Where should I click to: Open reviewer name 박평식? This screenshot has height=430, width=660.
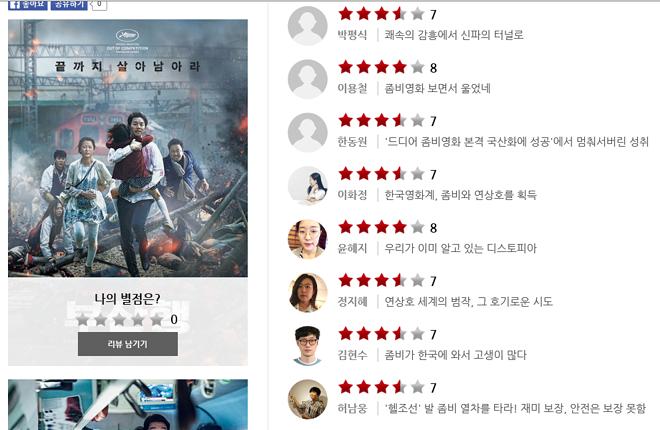coord(352,35)
